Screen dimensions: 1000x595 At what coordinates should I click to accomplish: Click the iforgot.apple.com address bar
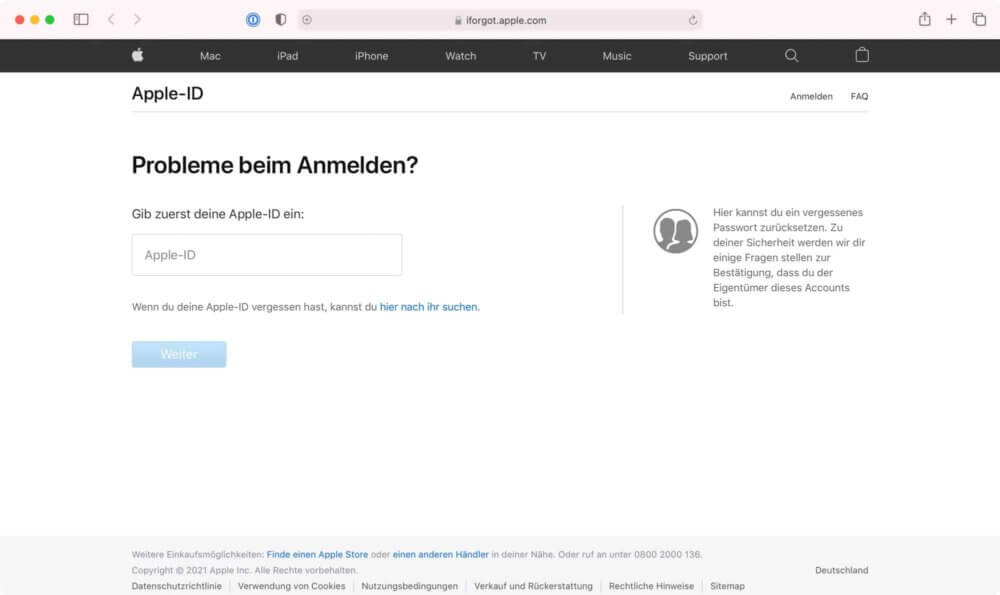pyautogui.click(x=500, y=20)
